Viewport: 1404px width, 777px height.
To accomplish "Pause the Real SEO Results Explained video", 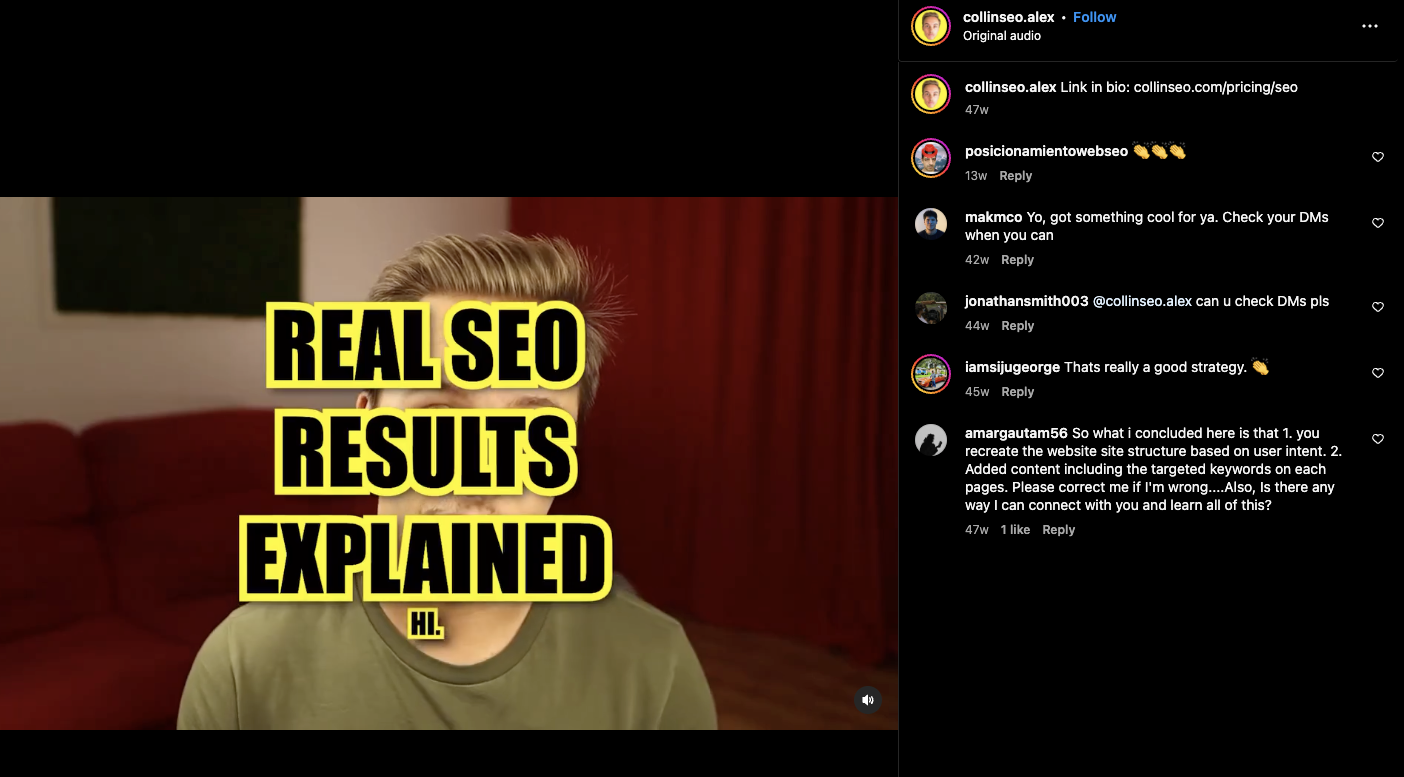I will click(x=449, y=463).
